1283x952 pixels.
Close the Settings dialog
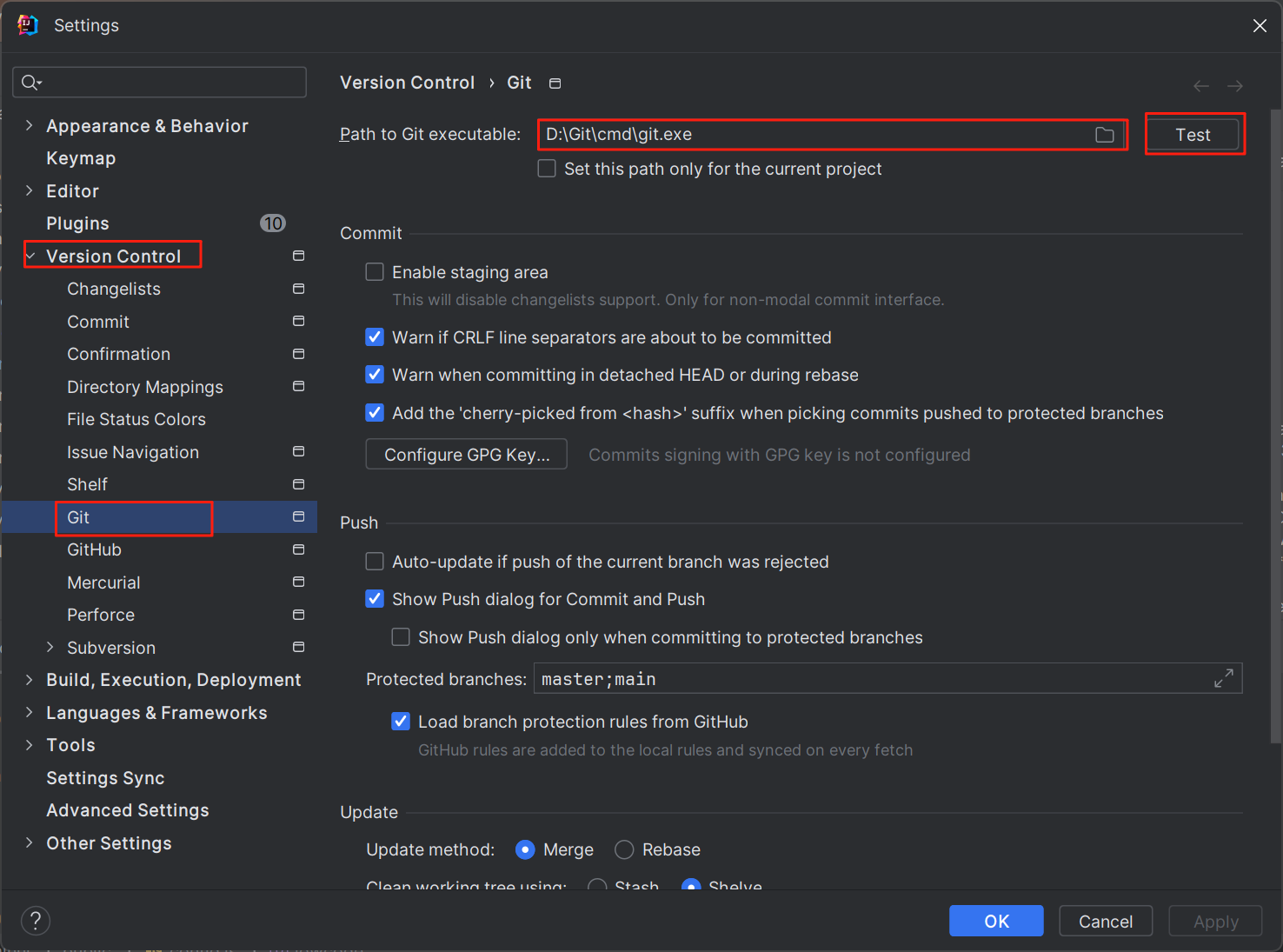(x=1260, y=25)
